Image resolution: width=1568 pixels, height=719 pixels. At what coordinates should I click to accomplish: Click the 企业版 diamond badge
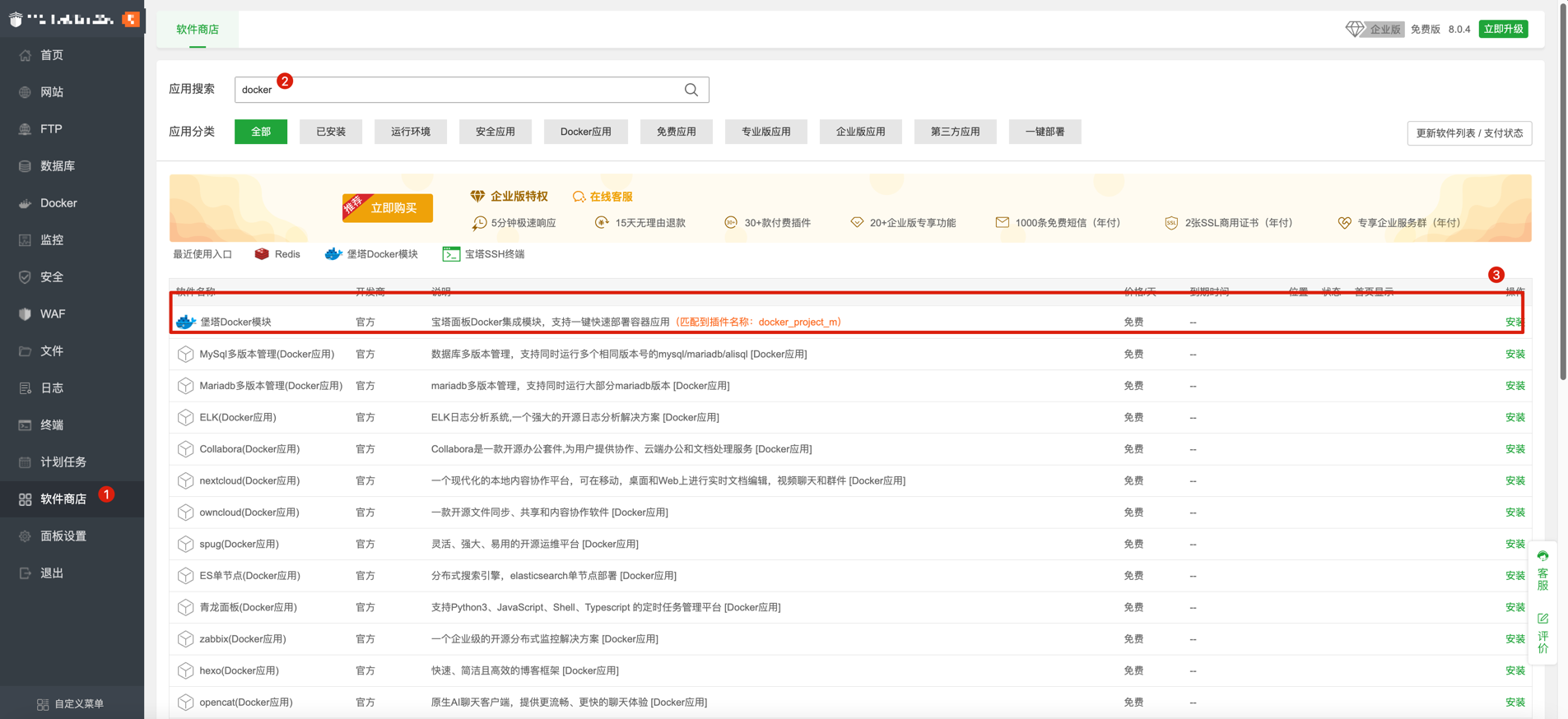pyautogui.click(x=1375, y=29)
